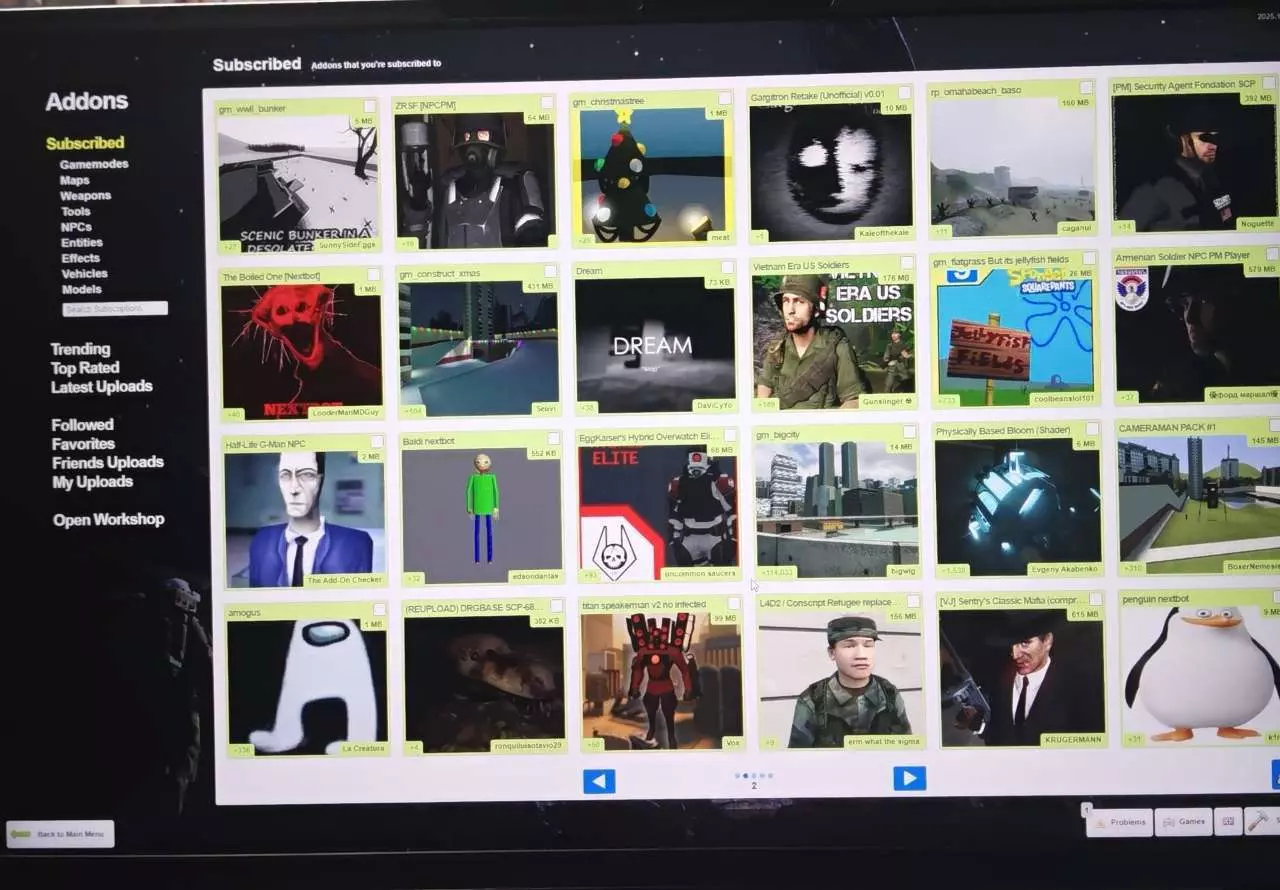
Task: Open the gm_flatgrass jellyfish fields thumbnail
Action: pos(1013,335)
